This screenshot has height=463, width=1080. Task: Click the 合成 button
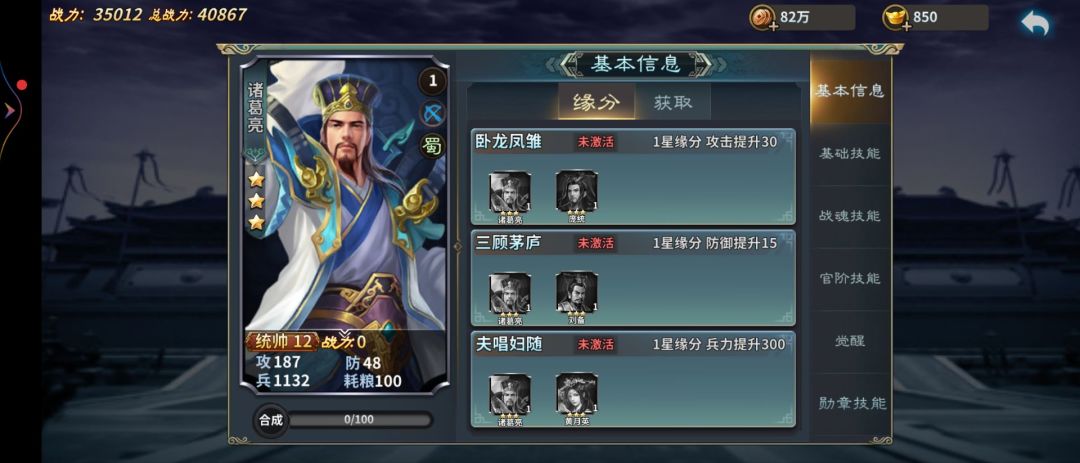click(x=271, y=420)
